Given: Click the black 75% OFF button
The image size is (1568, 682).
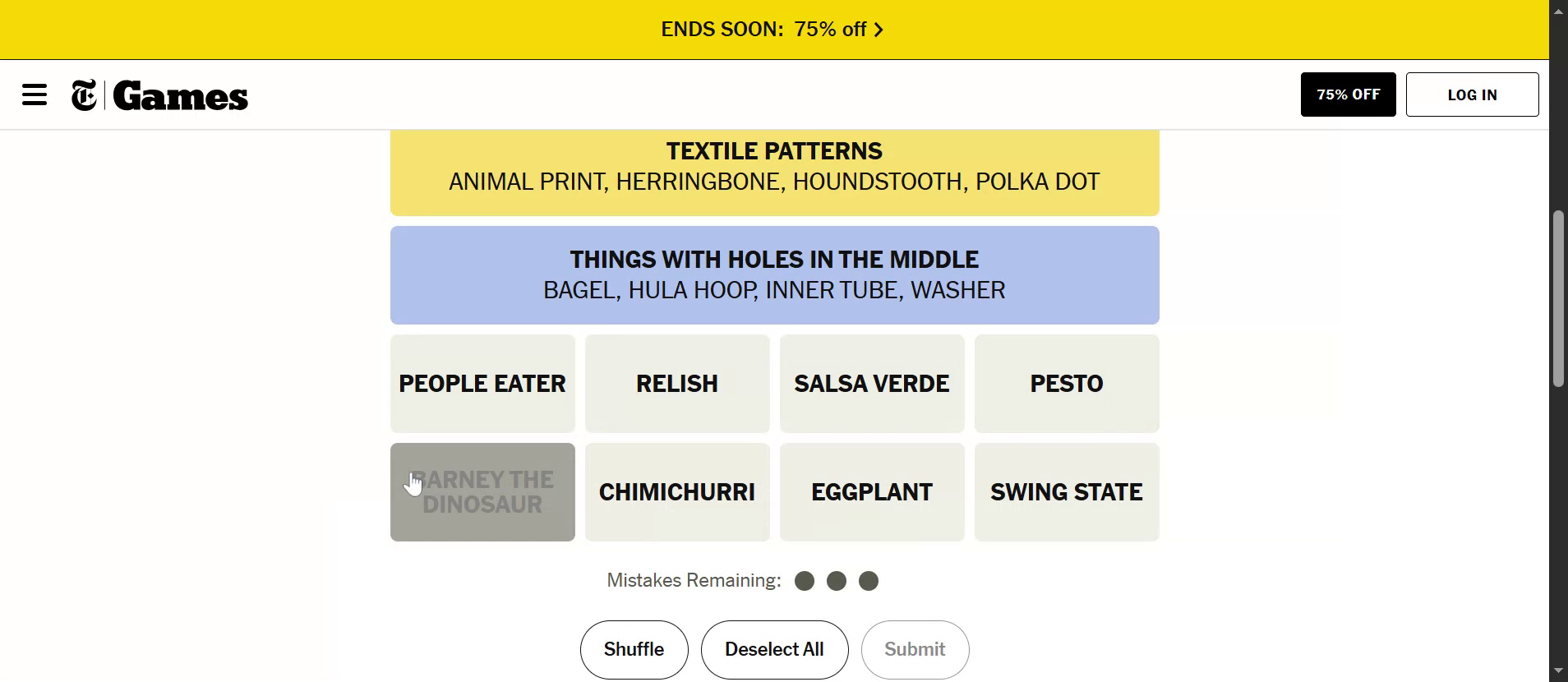Looking at the screenshot, I should coord(1348,94).
